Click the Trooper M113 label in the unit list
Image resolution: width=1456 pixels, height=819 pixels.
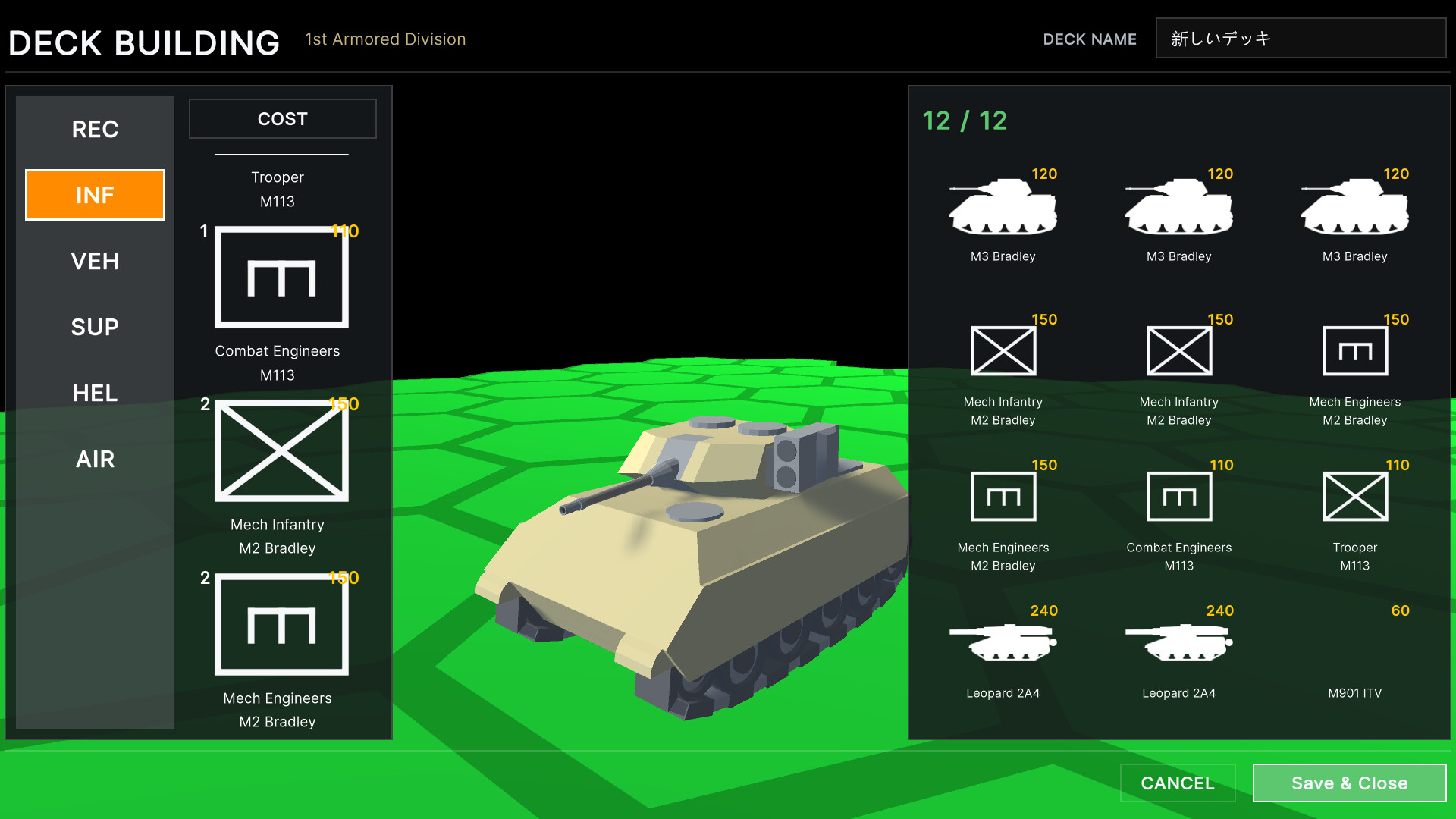pyautogui.click(x=278, y=190)
